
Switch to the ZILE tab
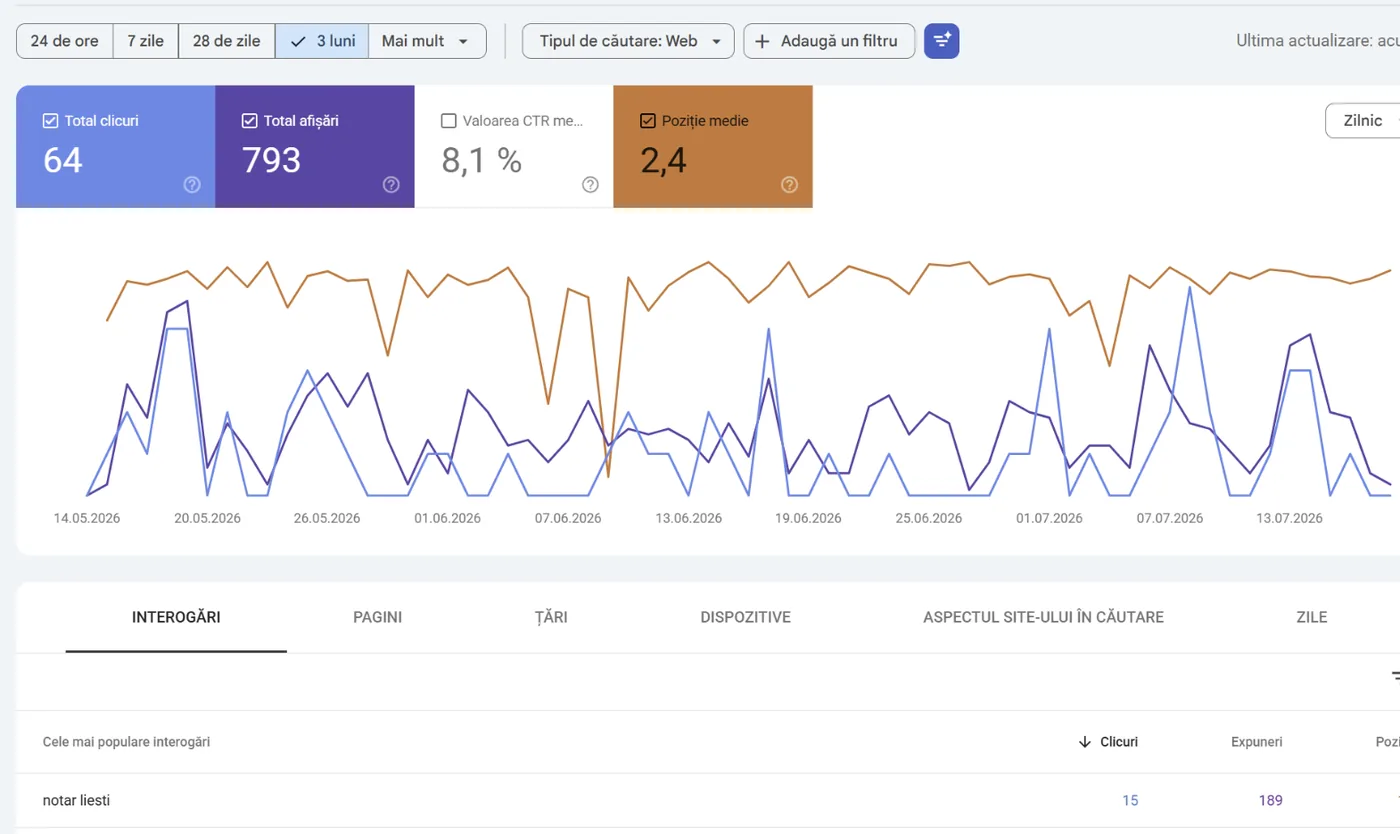pos(1312,617)
